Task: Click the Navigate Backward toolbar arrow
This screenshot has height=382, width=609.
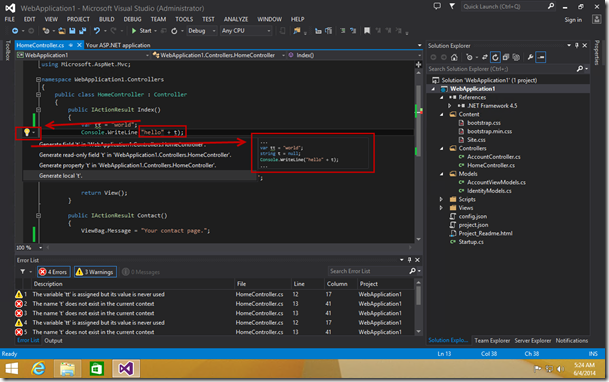Action: point(15,31)
